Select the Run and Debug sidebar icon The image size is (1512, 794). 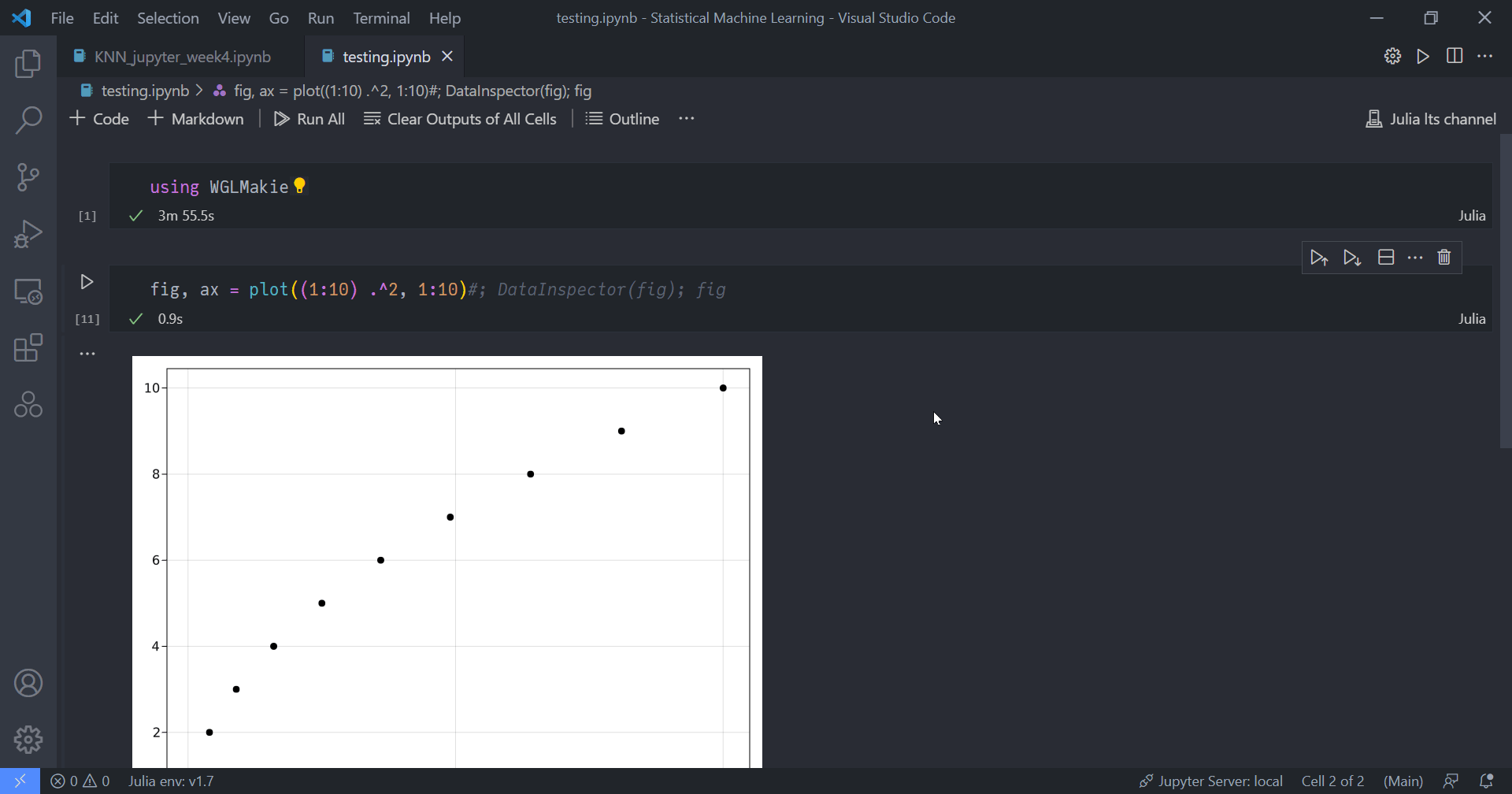point(28,233)
